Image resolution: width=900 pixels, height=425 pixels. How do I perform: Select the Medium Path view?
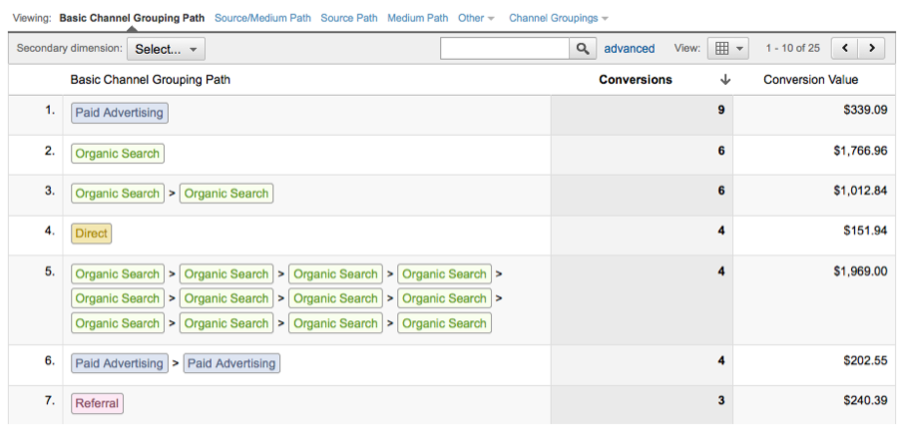pos(418,18)
